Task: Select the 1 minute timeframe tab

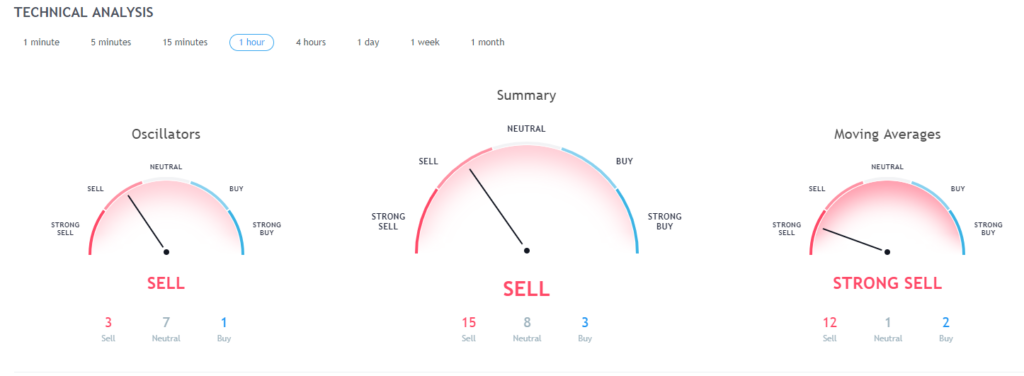Action: [x=41, y=42]
